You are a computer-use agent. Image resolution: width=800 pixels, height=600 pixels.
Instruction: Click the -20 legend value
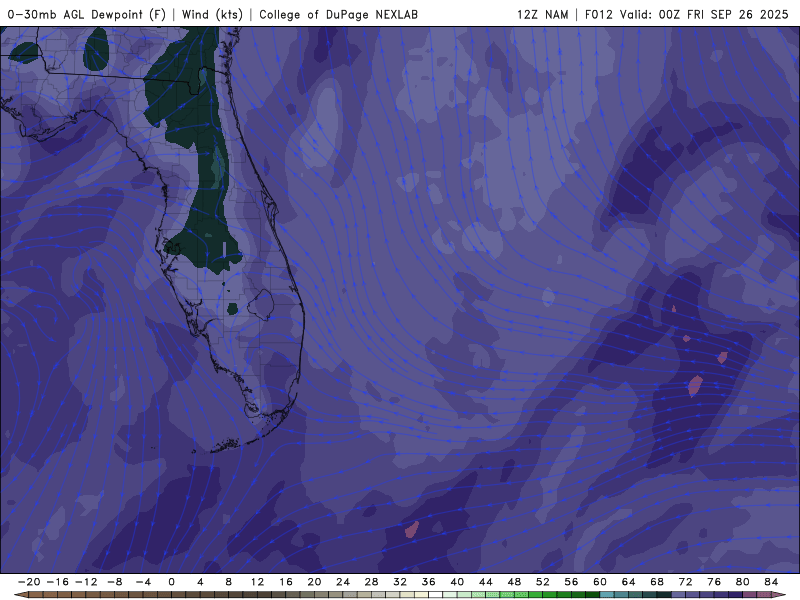tap(29, 582)
